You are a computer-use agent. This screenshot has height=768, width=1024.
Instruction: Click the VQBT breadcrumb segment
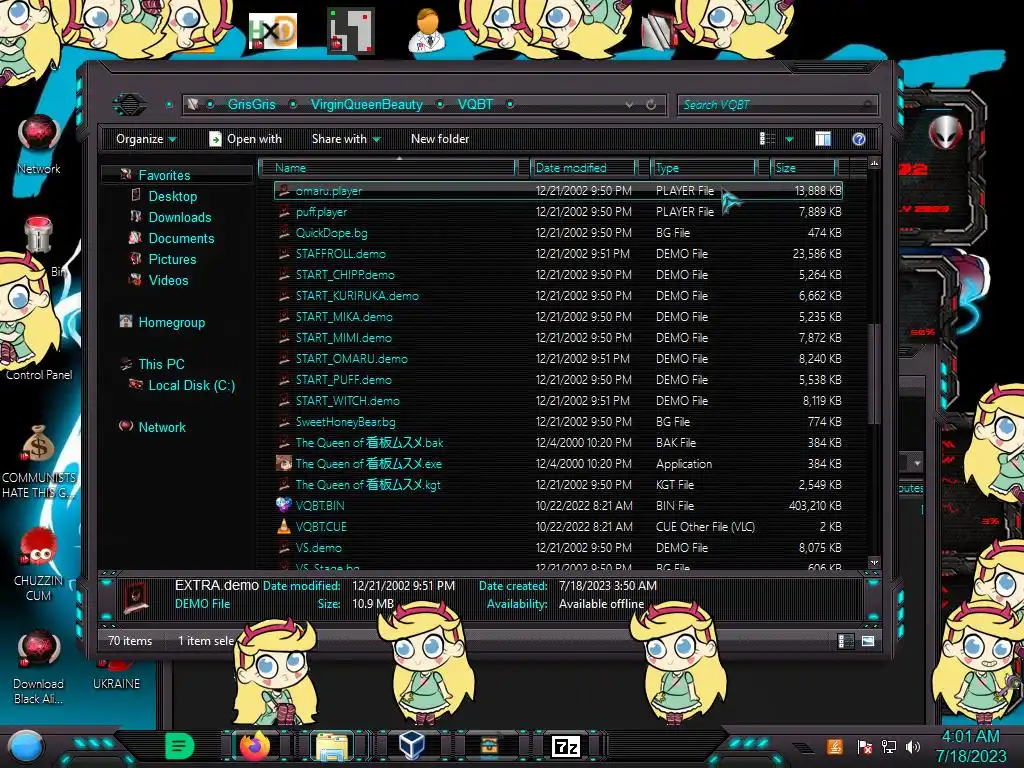(x=475, y=104)
